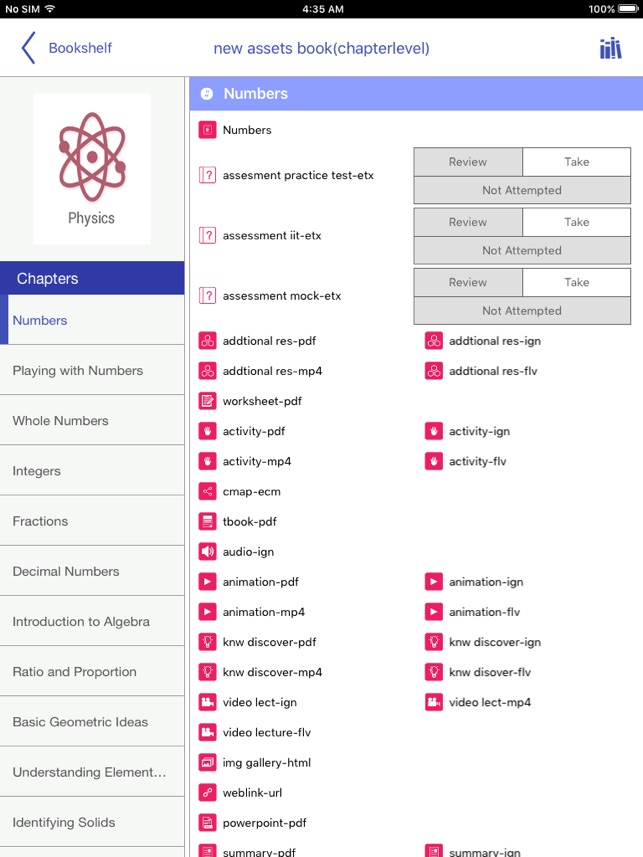Open the img gallery-html icon
The height and width of the screenshot is (857, 643).
(x=207, y=762)
